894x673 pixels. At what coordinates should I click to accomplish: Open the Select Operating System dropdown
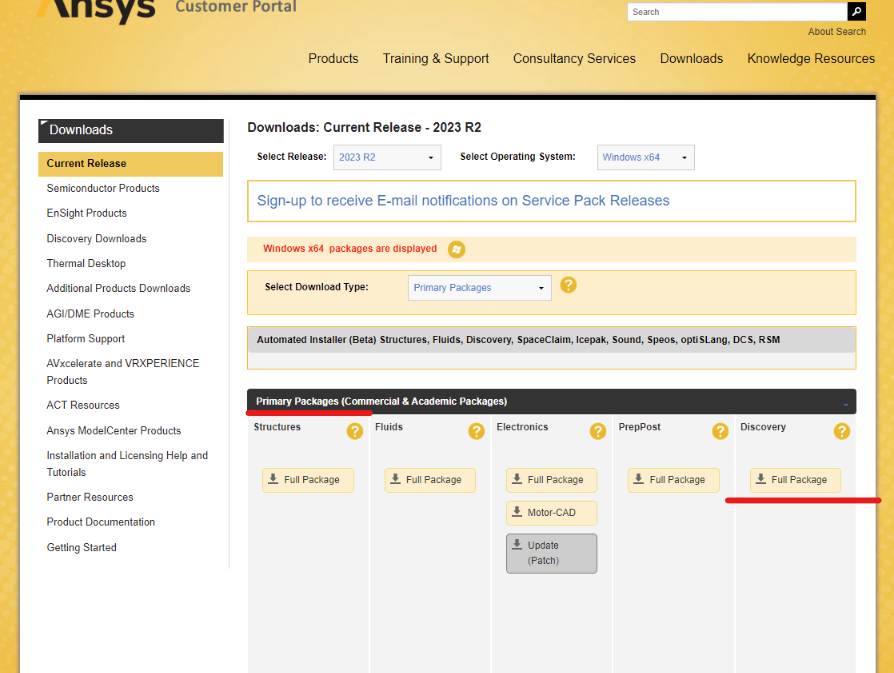pyautogui.click(x=646, y=158)
